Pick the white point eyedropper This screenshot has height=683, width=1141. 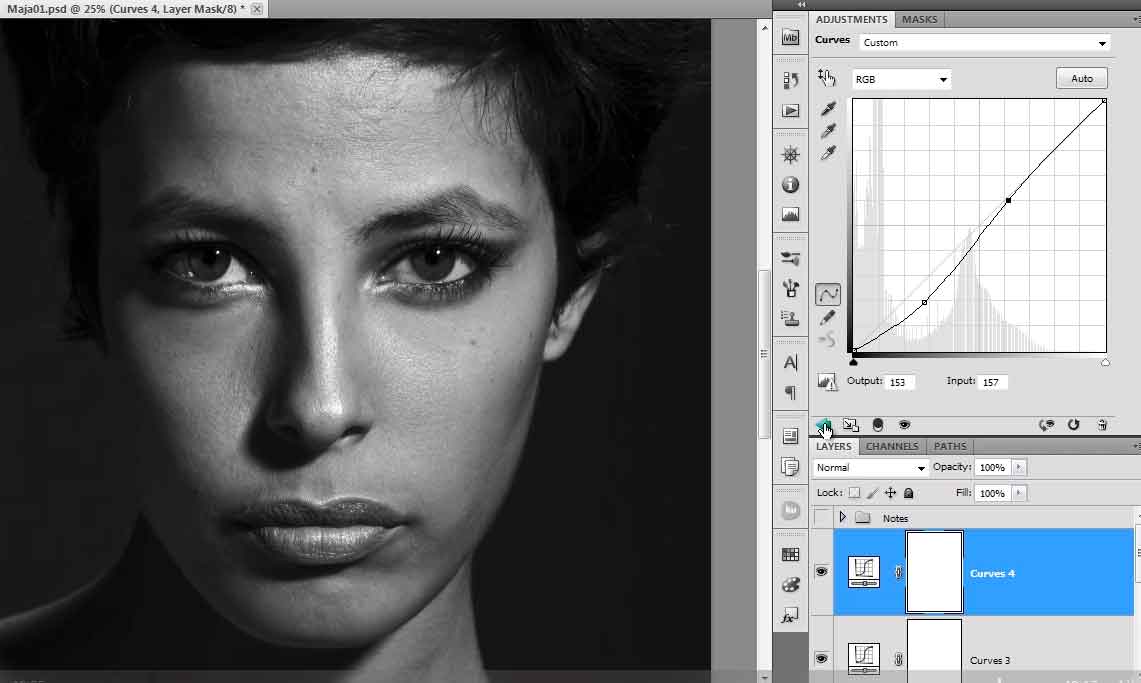coord(828,153)
